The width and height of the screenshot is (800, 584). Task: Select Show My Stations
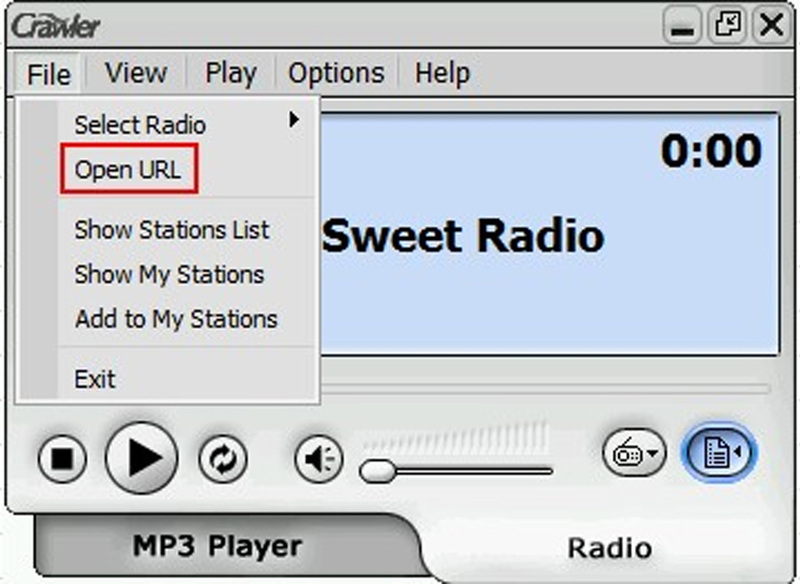click(x=169, y=274)
